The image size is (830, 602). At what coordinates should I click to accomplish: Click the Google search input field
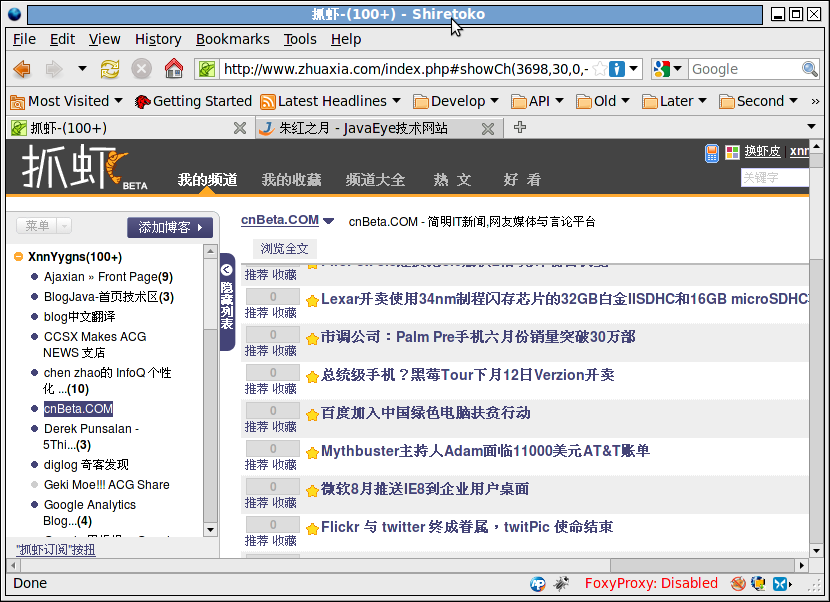pos(745,69)
